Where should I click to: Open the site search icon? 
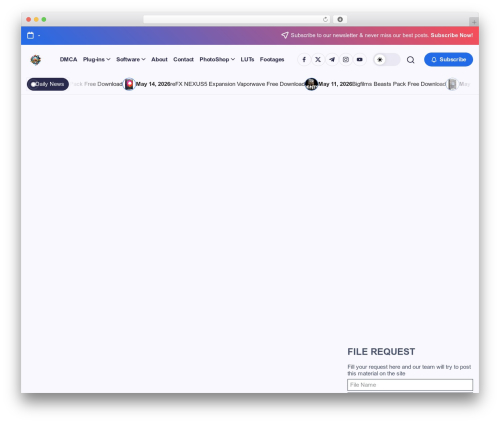[x=410, y=60]
